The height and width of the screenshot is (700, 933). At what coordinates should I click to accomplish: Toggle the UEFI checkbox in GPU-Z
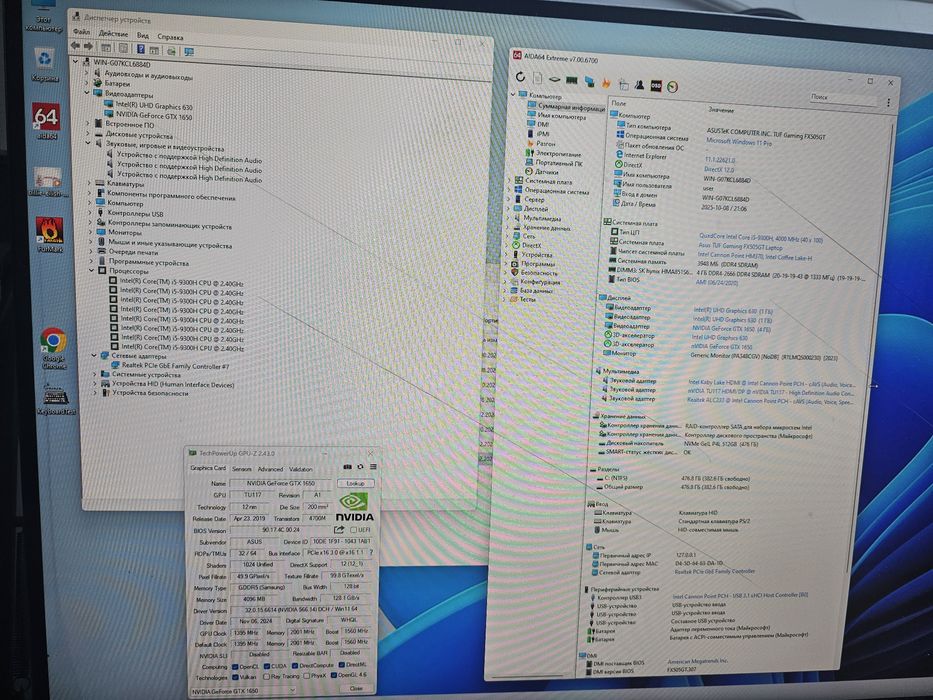point(353,530)
